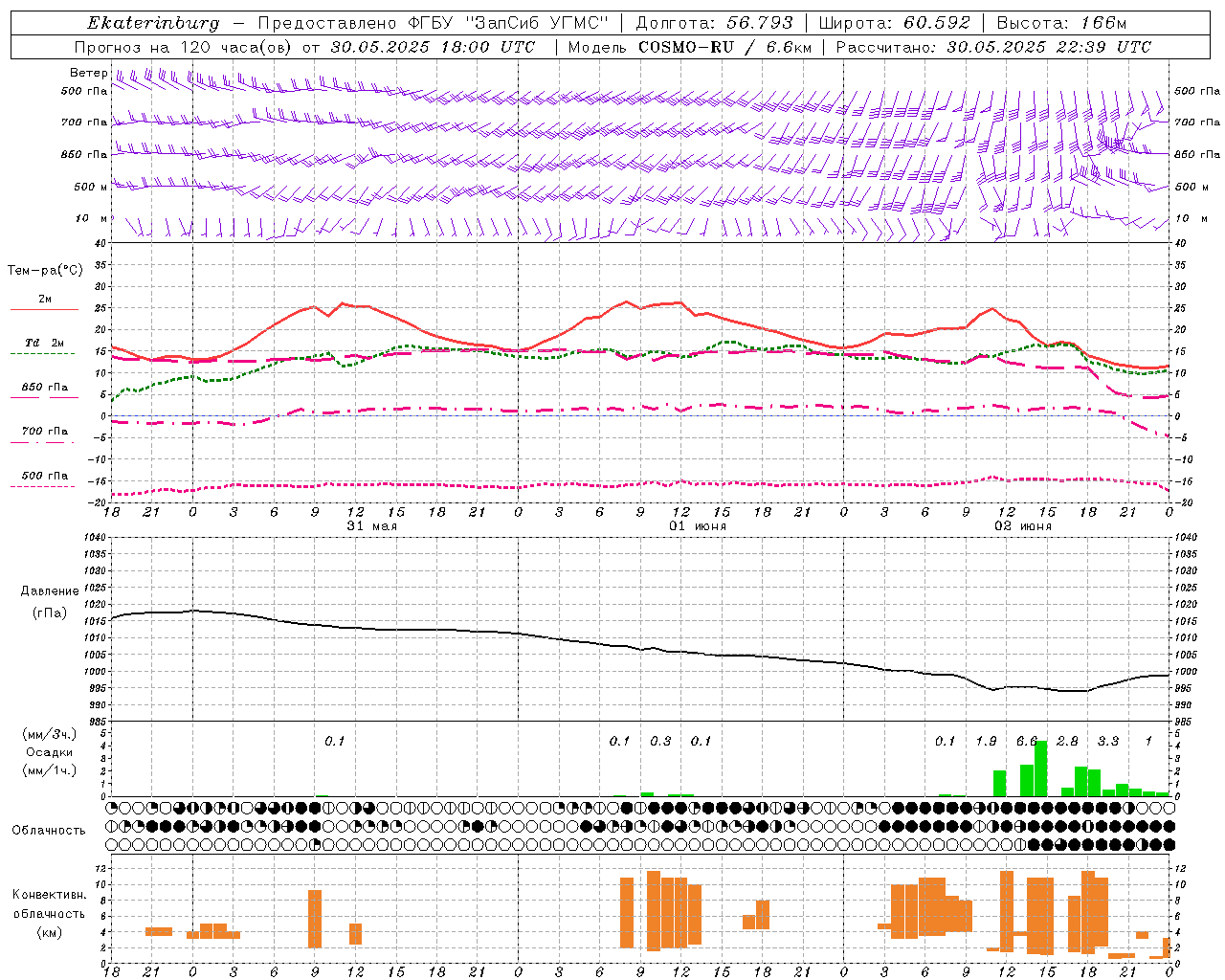The height and width of the screenshot is (980, 1225).
Task: Click the 'Конвективн.' label
Action: point(49,895)
